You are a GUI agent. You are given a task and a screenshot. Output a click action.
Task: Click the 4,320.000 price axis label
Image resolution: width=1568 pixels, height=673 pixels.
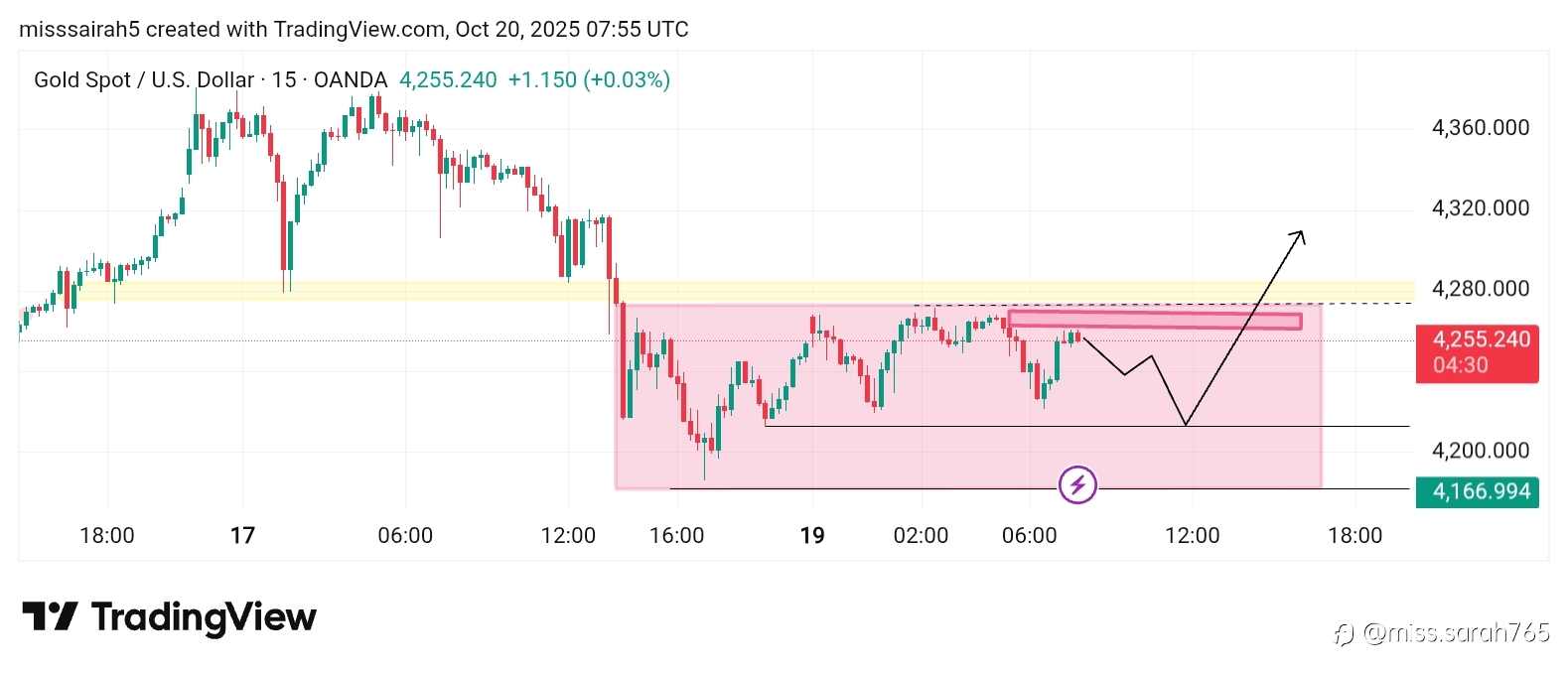tap(1480, 207)
